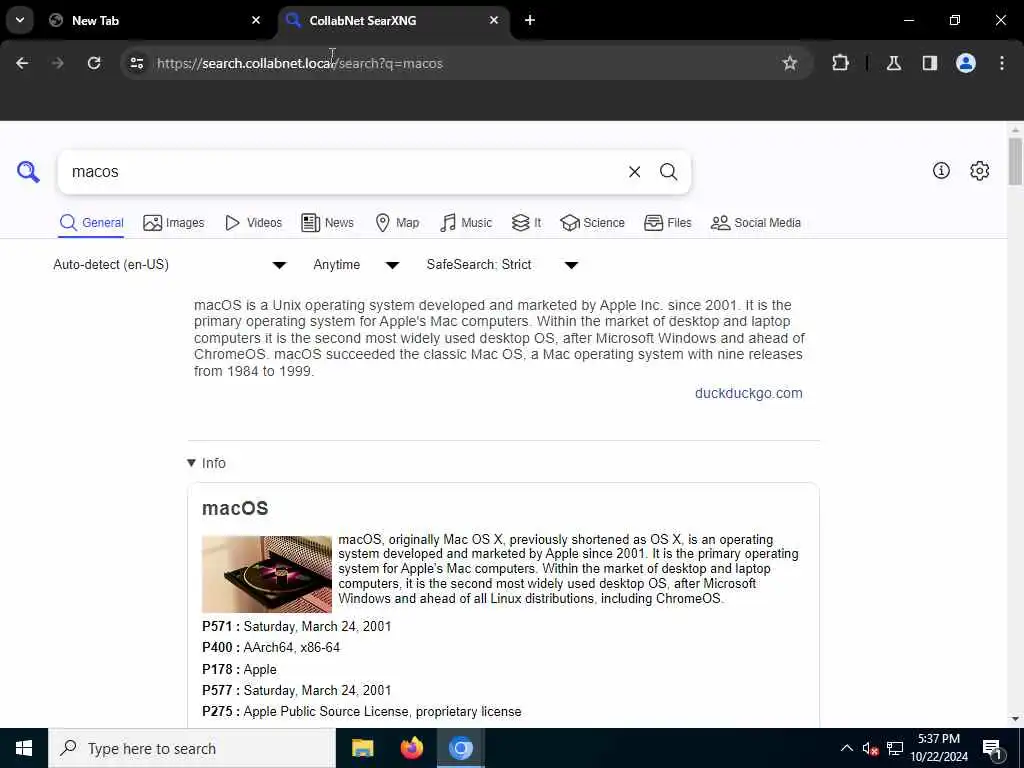Viewport: 1024px width, 768px height.
Task: Click the Chrome taskbar icon
Action: click(x=460, y=748)
